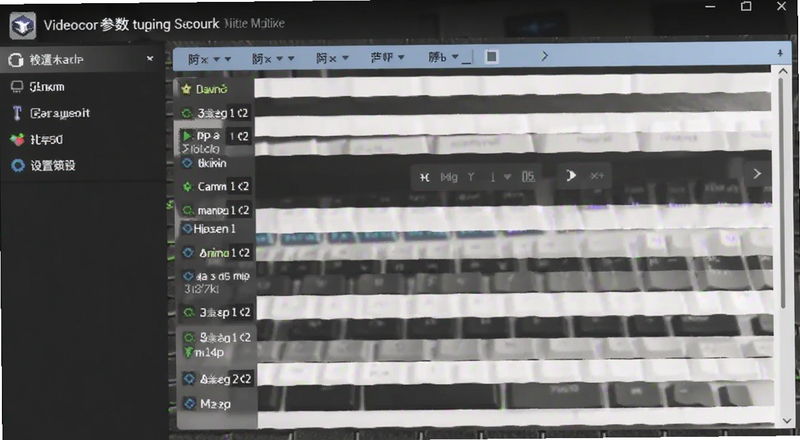Screen dimensions: 800x440
Task: Click the '1 <2' badge on Anima row
Action: pyautogui.click(x=240, y=253)
